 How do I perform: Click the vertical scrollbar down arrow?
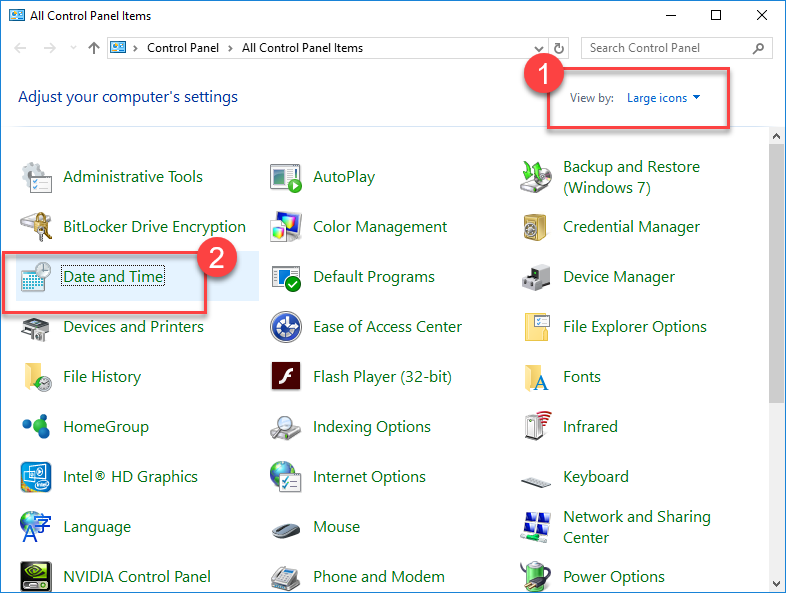click(776, 583)
